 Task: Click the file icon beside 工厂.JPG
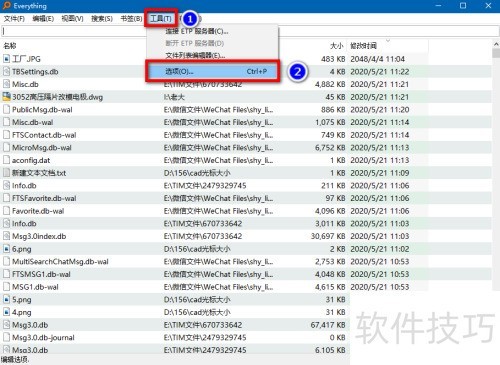click(x=6, y=59)
